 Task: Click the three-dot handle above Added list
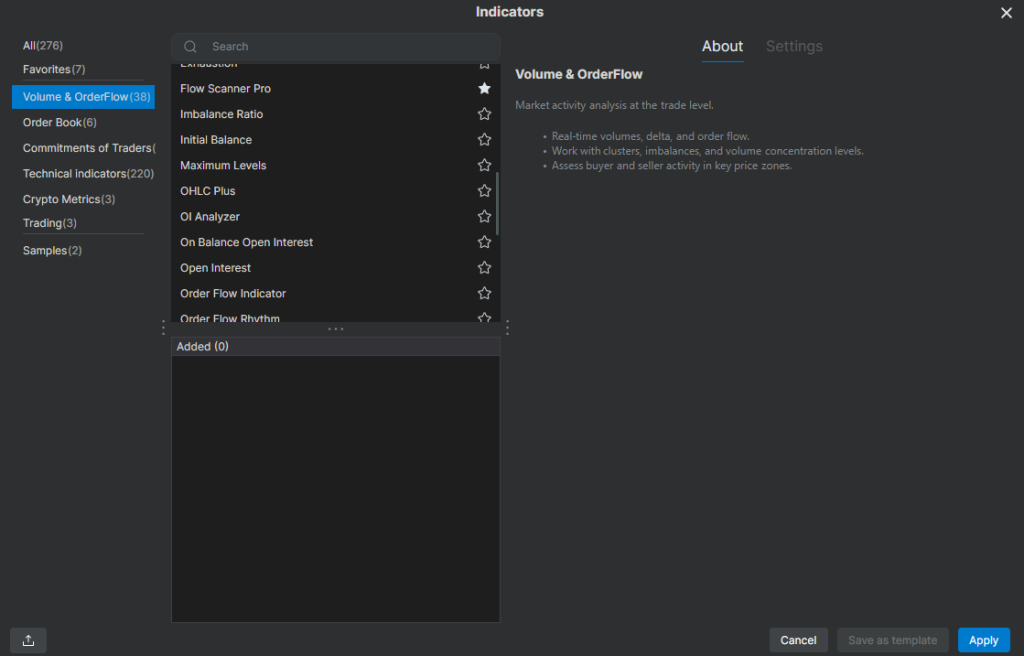336,329
